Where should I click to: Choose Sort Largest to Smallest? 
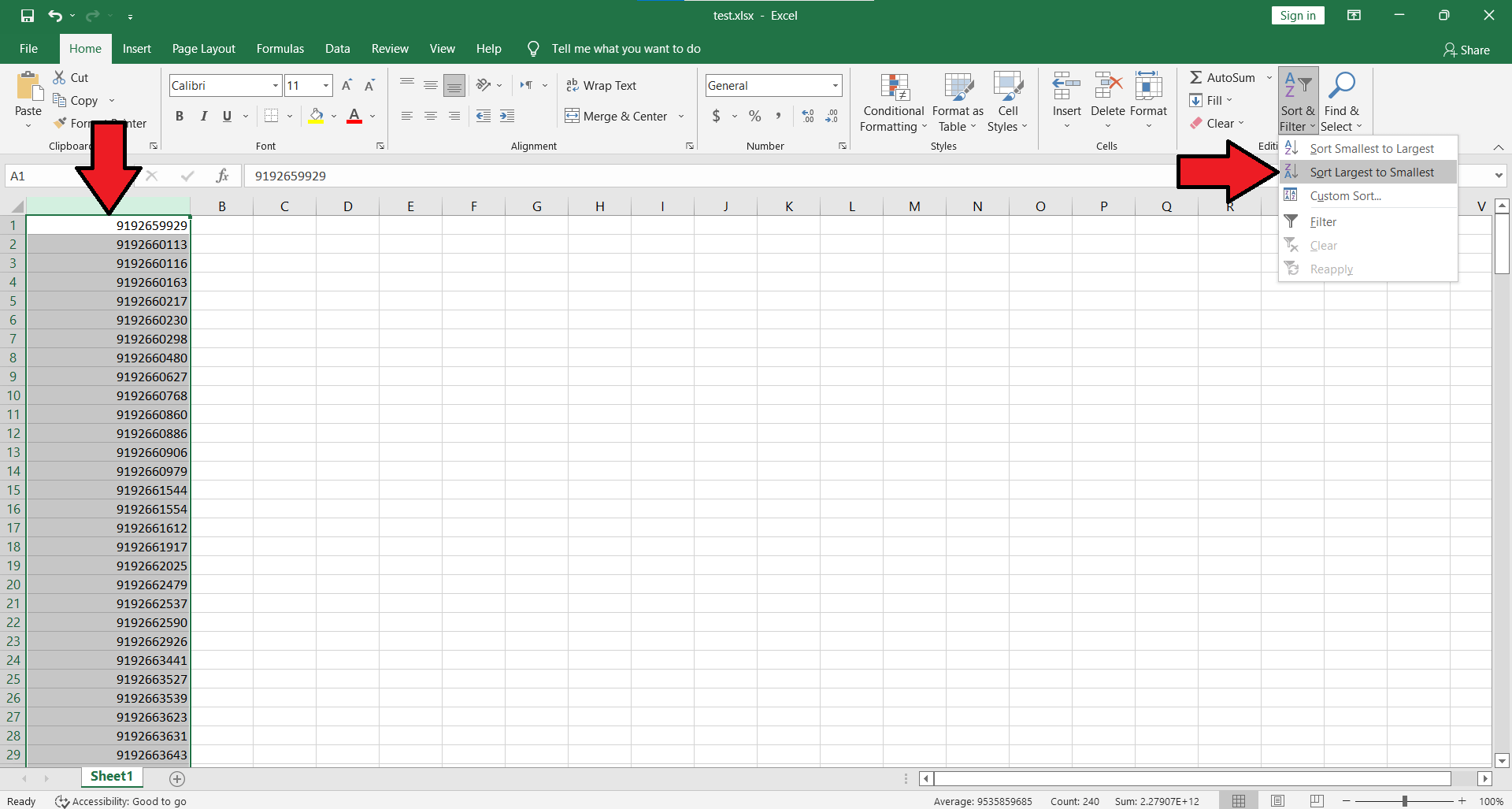1371,173
